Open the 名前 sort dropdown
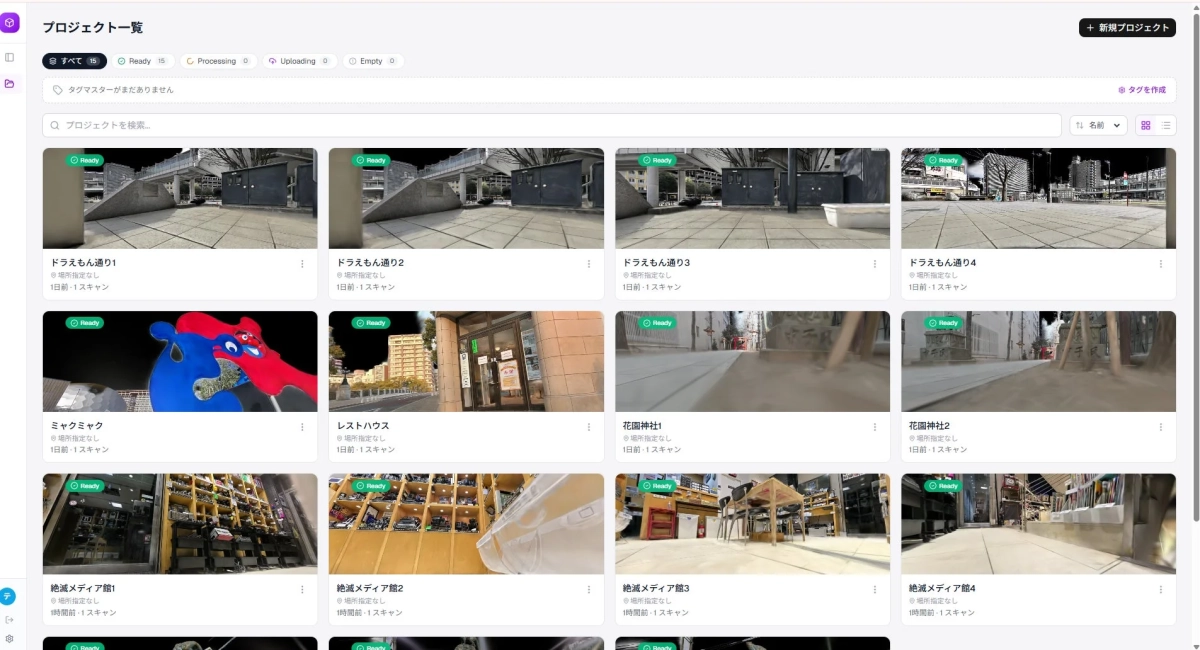Screen dimensions: 1200x650 pos(1098,125)
